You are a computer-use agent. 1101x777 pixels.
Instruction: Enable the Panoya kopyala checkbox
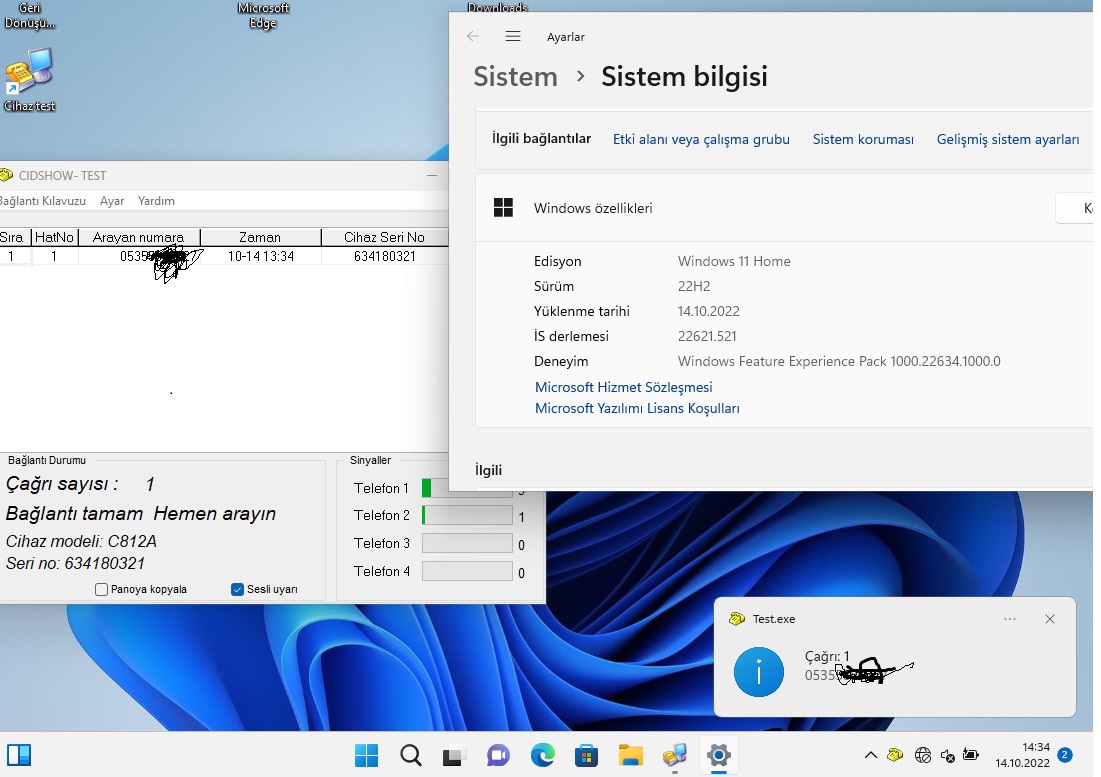[101, 590]
